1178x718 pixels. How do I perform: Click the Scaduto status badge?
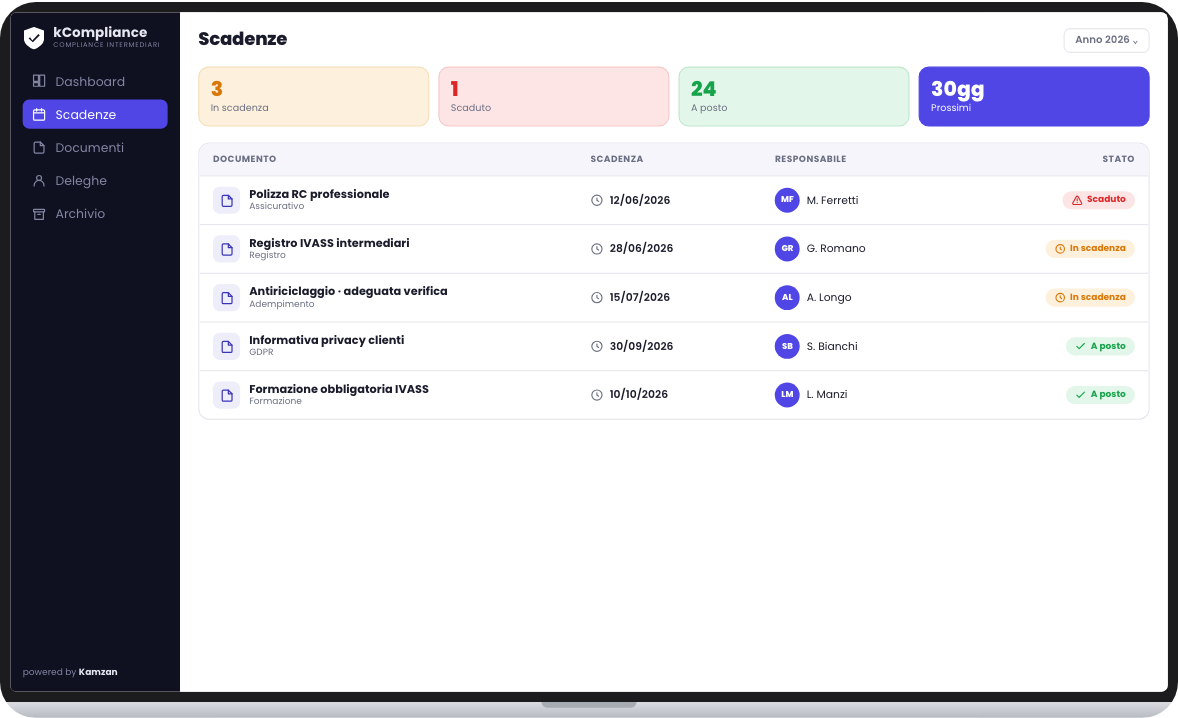(x=1098, y=200)
